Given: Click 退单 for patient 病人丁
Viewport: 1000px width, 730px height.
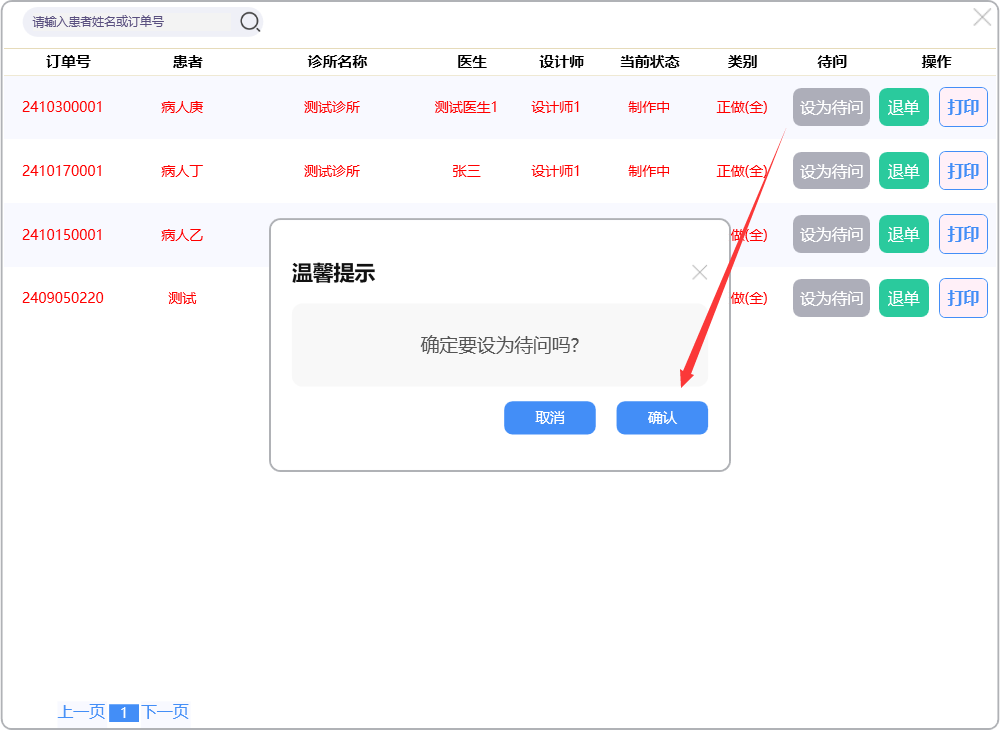Looking at the screenshot, I should [x=903, y=171].
